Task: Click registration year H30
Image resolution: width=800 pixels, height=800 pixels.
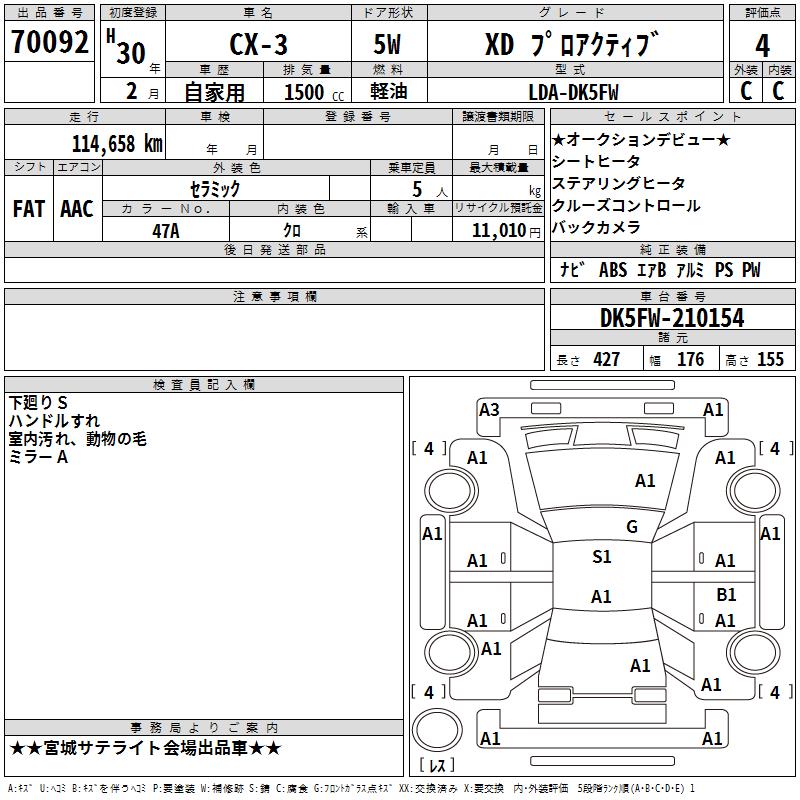Action: pyautogui.click(x=127, y=47)
